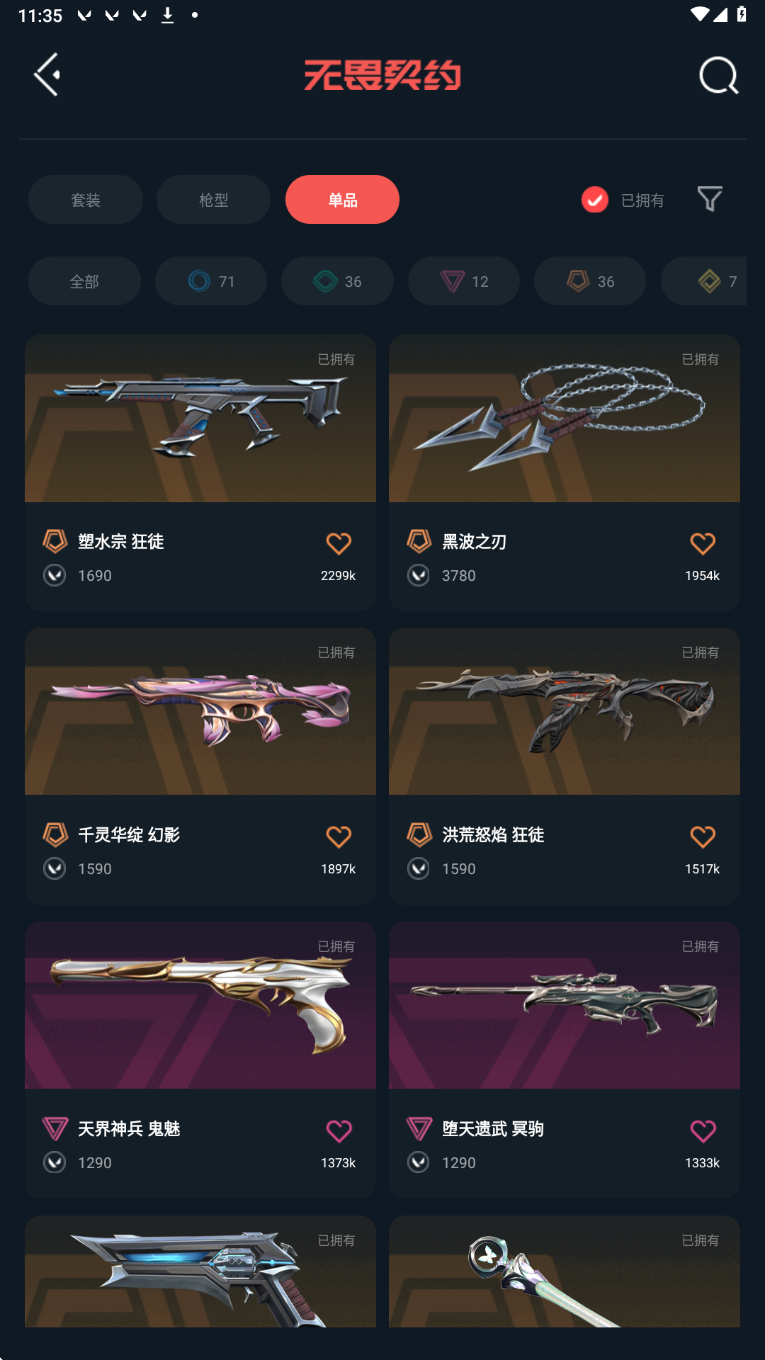
Task: Filter by pink triangle tier 12
Action: click(464, 281)
